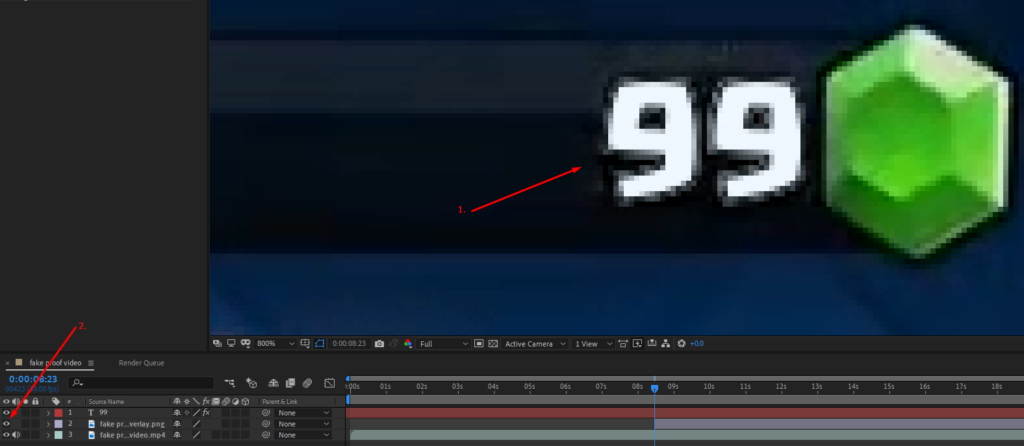Viewport: 1024px width, 446px height.
Task: Open the fake proof video panel menu
Action: click(91, 363)
